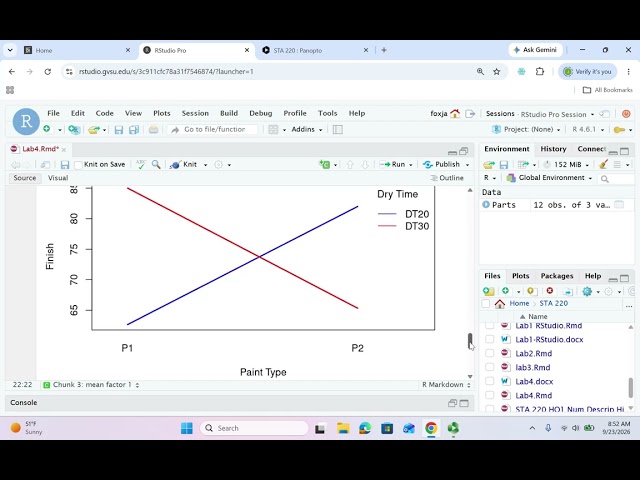Click the Windows taskbar Search box
This screenshot has width=640, height=480.
(254, 428)
